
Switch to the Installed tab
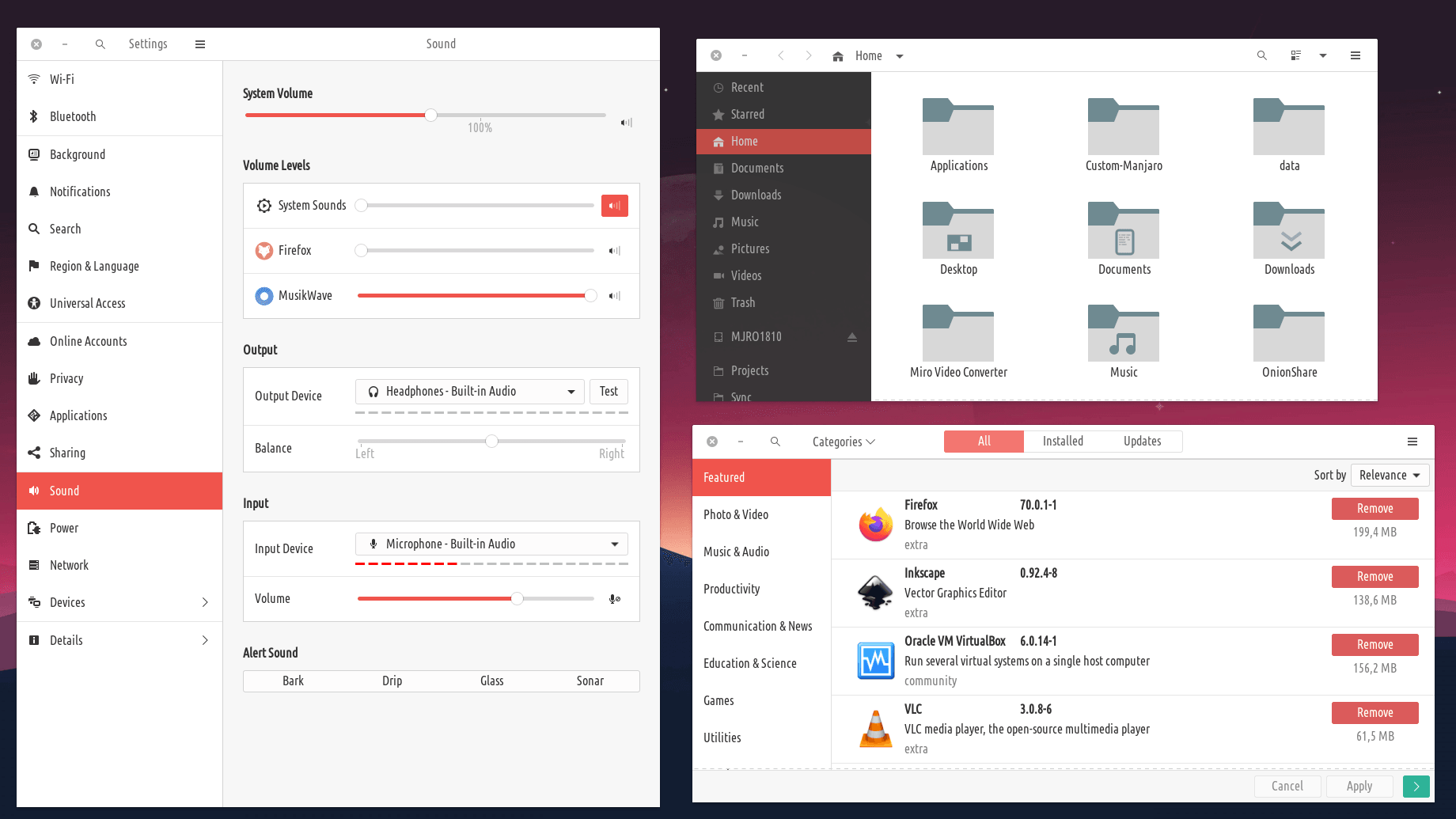1063,442
